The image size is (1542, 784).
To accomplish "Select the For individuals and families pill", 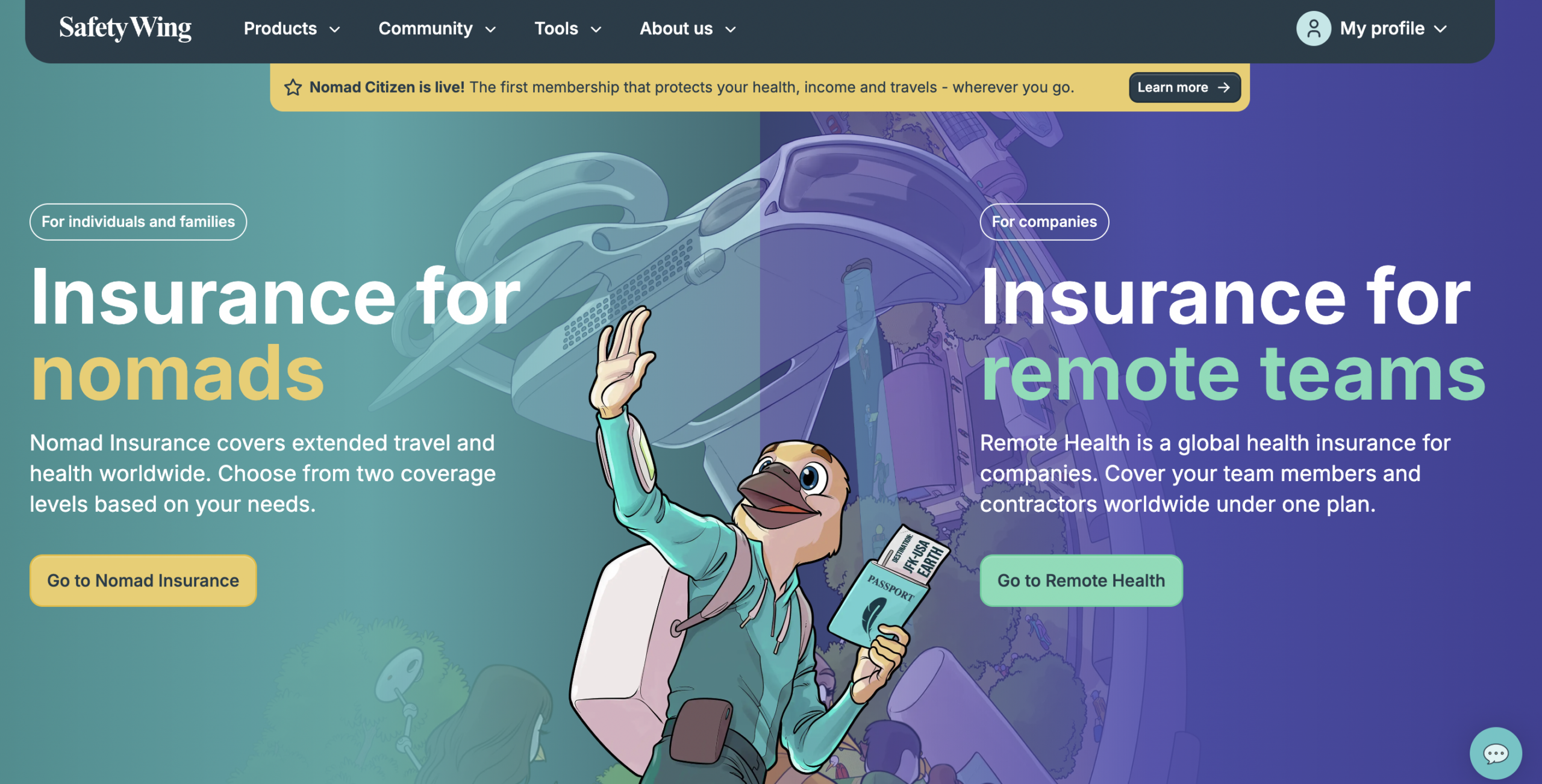I will click(138, 222).
